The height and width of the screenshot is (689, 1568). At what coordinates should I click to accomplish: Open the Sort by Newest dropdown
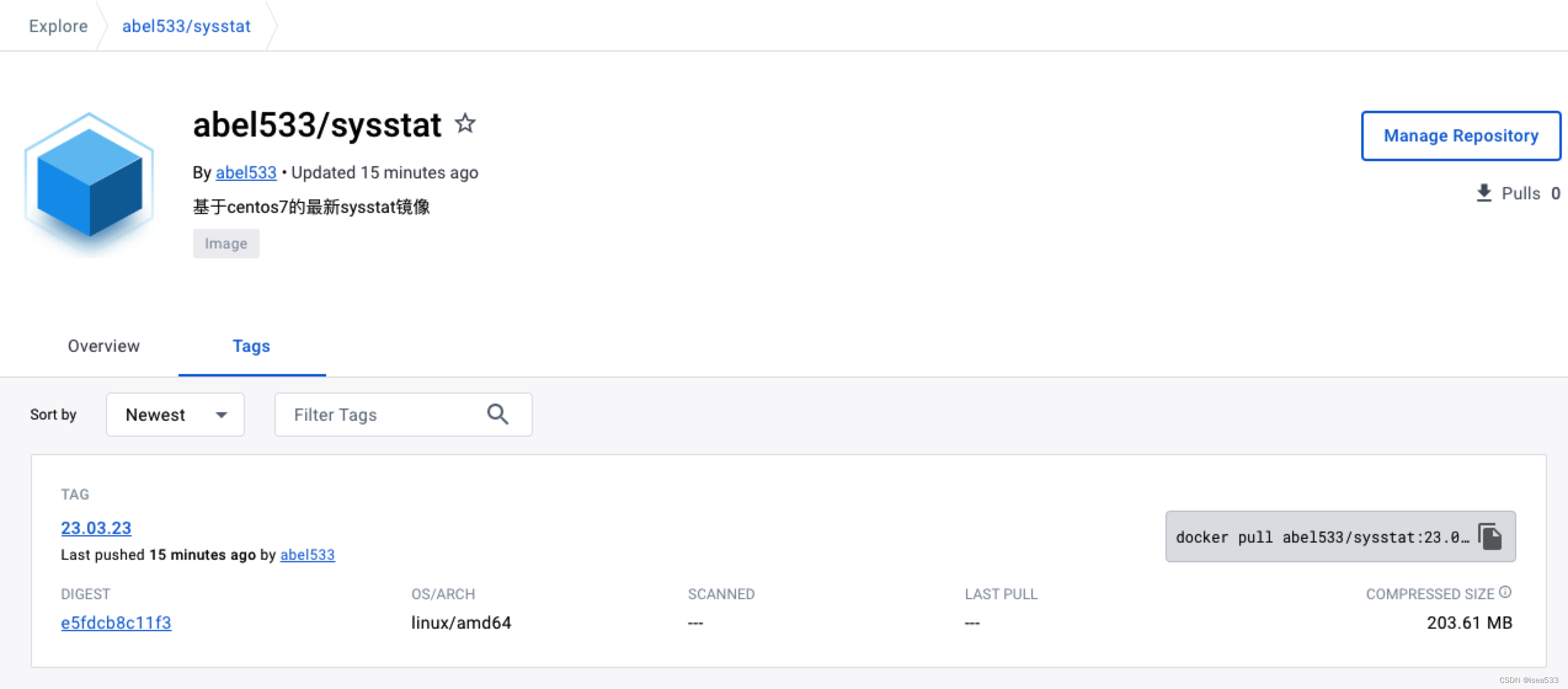tap(175, 414)
